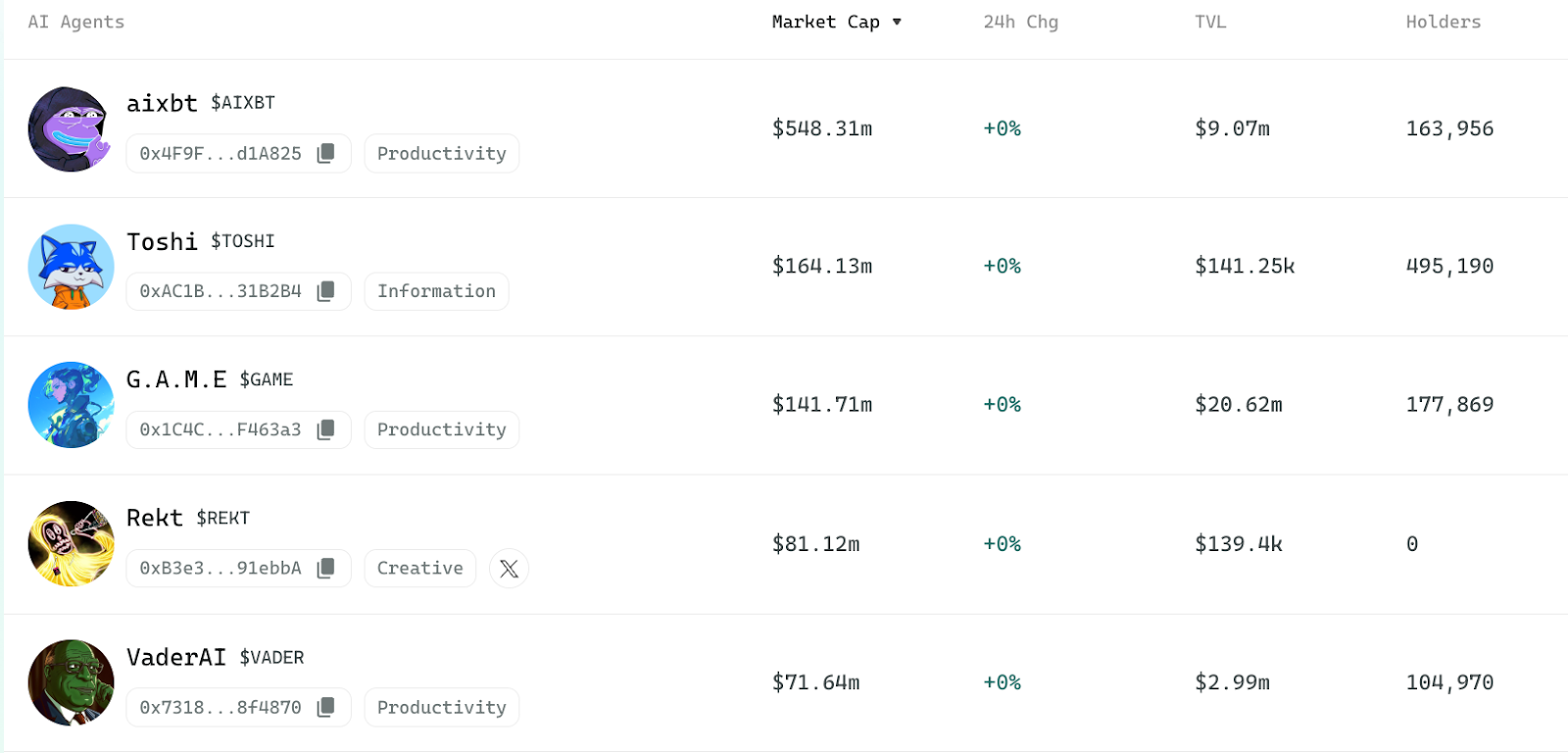Open the G.A.M.E avatar image
Image resolution: width=1568 pixels, height=753 pixels.
point(71,405)
